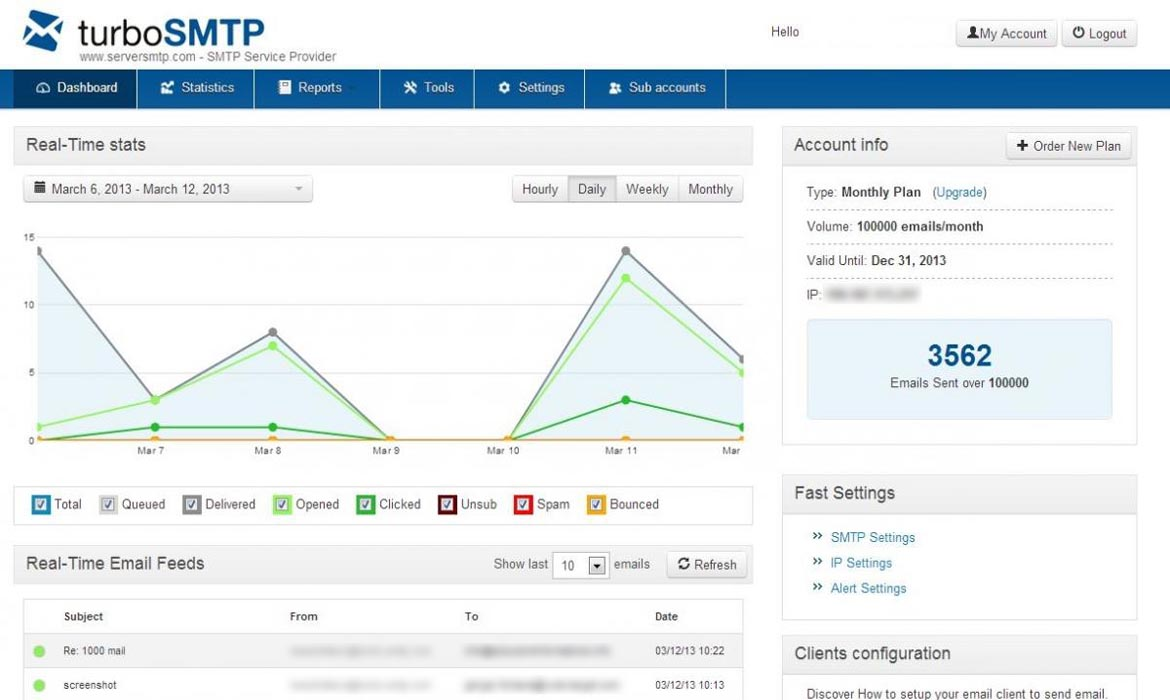The image size is (1170, 700).
Task: Uncheck the Total series checkbox
Action: [x=41, y=505]
